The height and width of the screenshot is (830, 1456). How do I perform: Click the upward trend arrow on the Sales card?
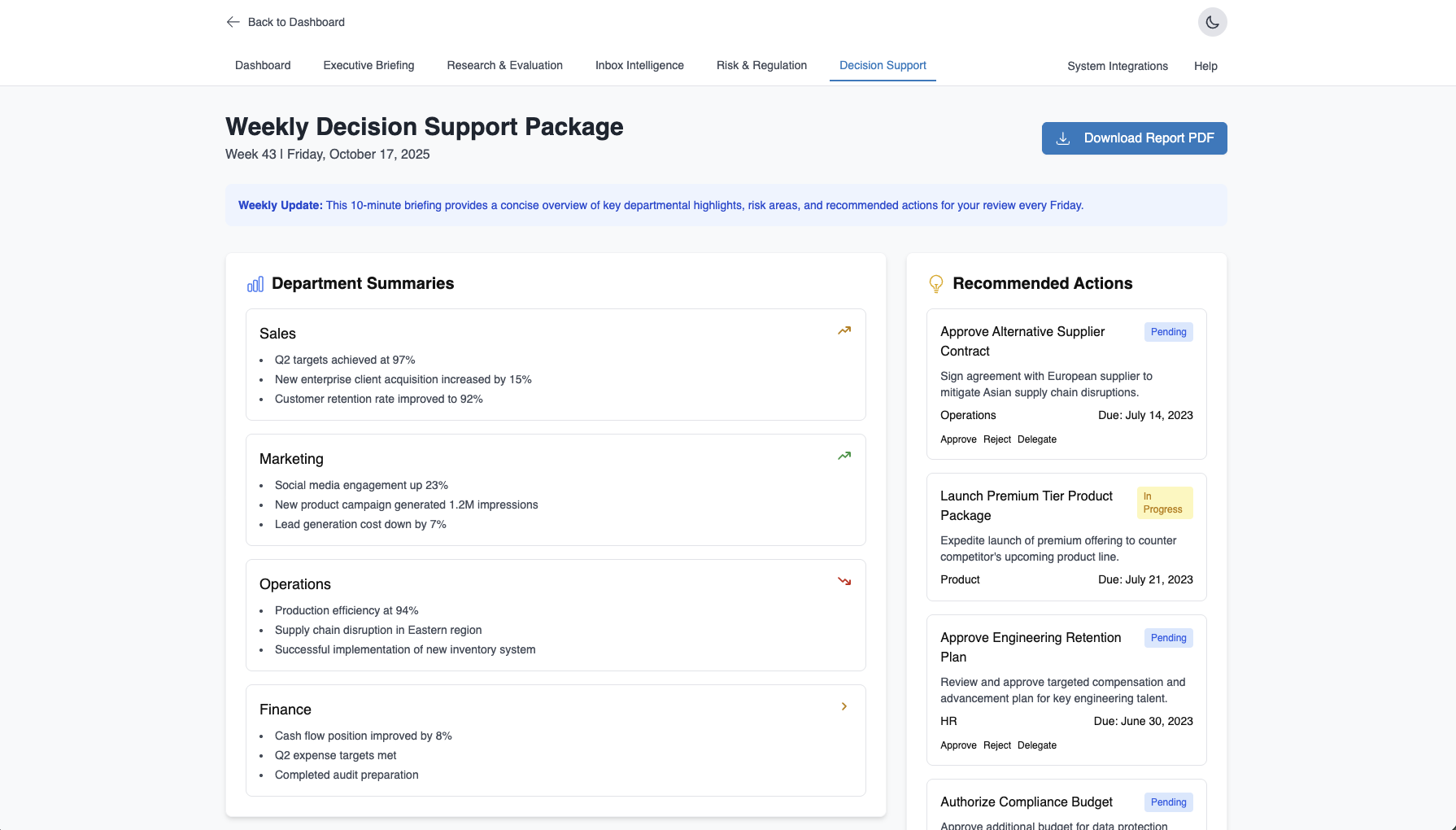click(844, 330)
